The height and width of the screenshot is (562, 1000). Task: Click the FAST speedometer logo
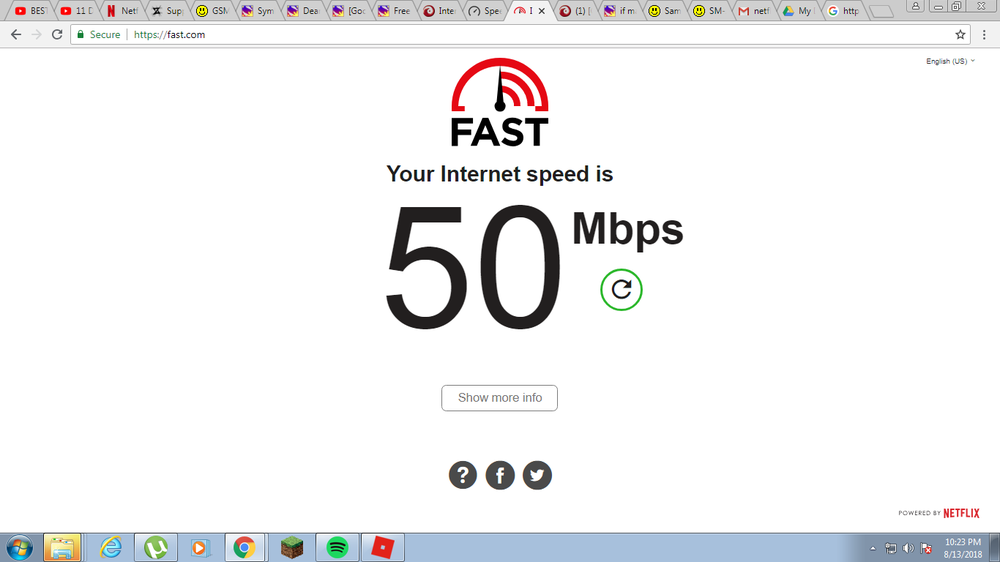(500, 102)
